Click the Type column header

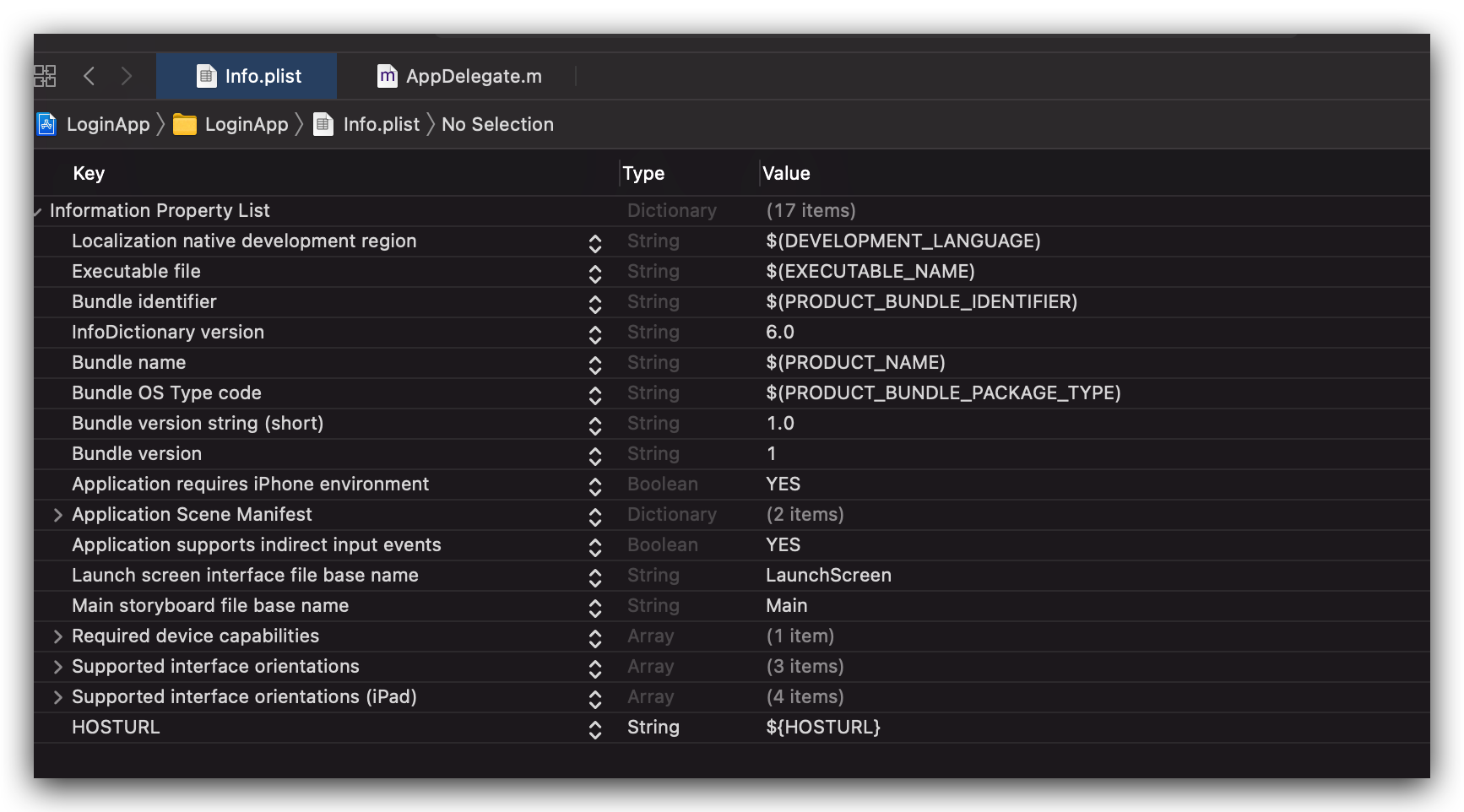[643, 173]
